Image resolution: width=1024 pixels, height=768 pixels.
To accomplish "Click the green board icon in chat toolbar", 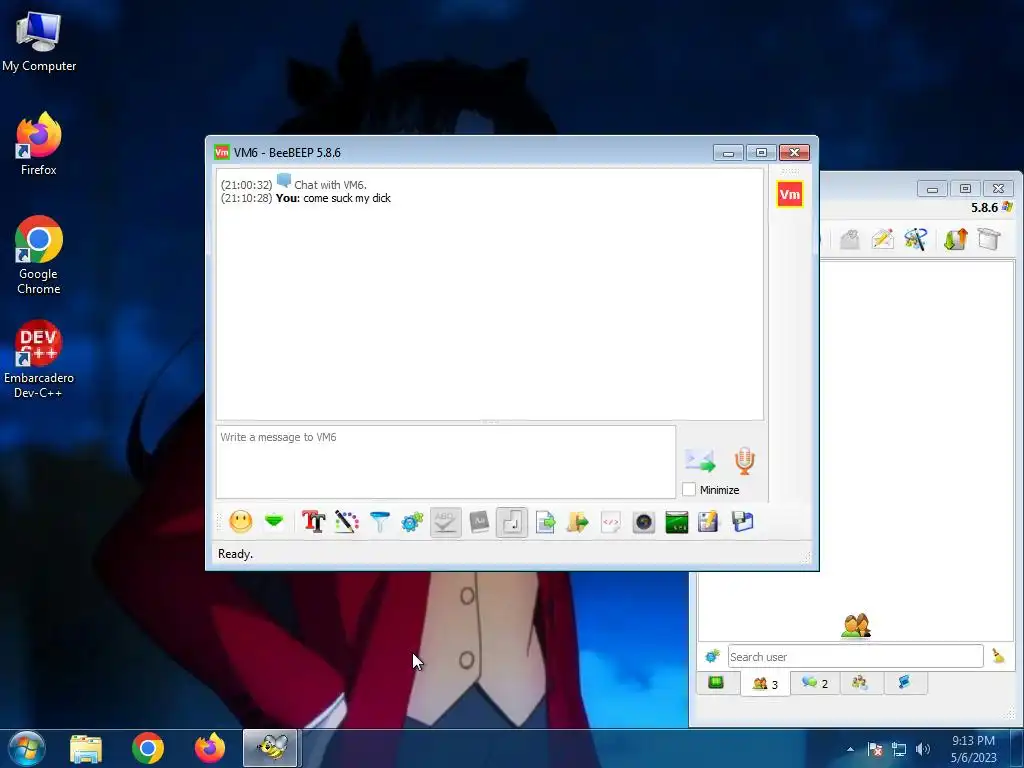I will [x=677, y=522].
